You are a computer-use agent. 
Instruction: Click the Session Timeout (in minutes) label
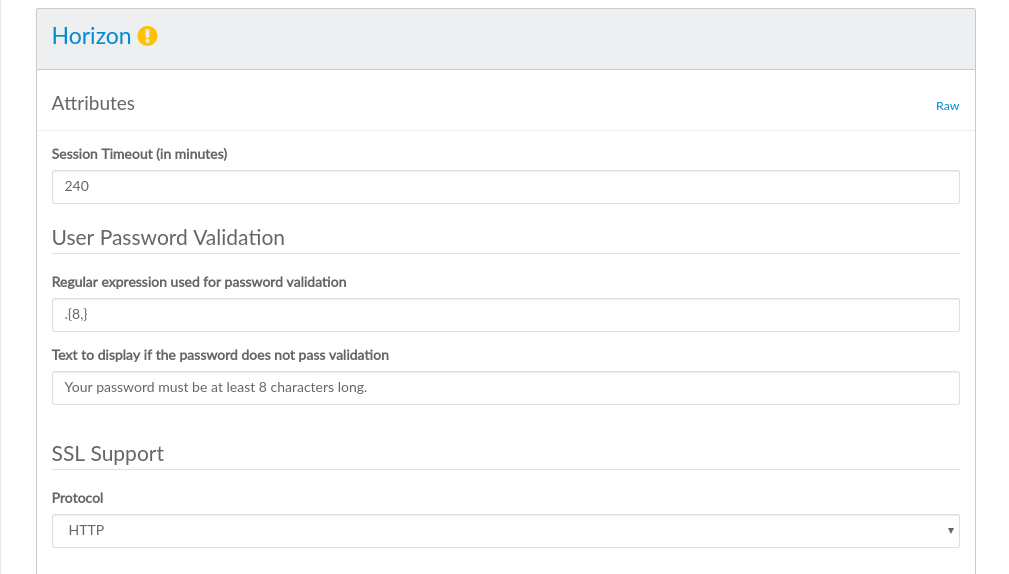pos(139,154)
